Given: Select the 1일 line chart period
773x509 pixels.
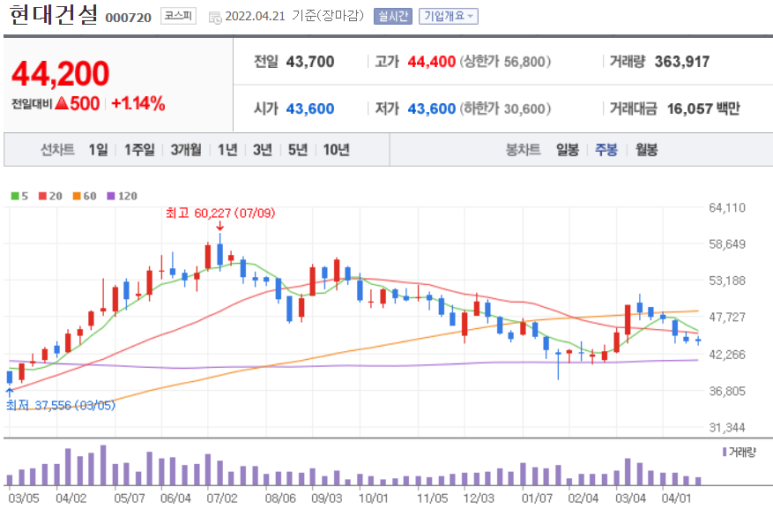Looking at the screenshot, I should [98, 150].
